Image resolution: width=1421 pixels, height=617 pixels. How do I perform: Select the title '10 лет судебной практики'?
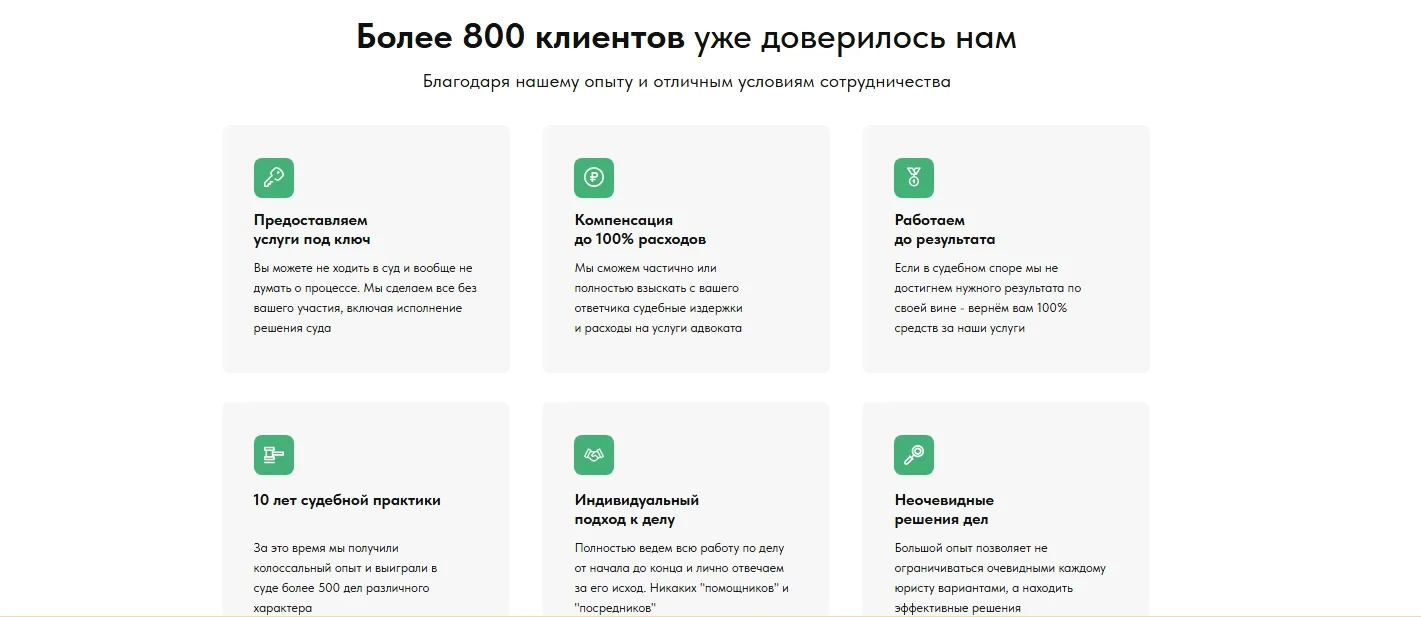coord(347,500)
